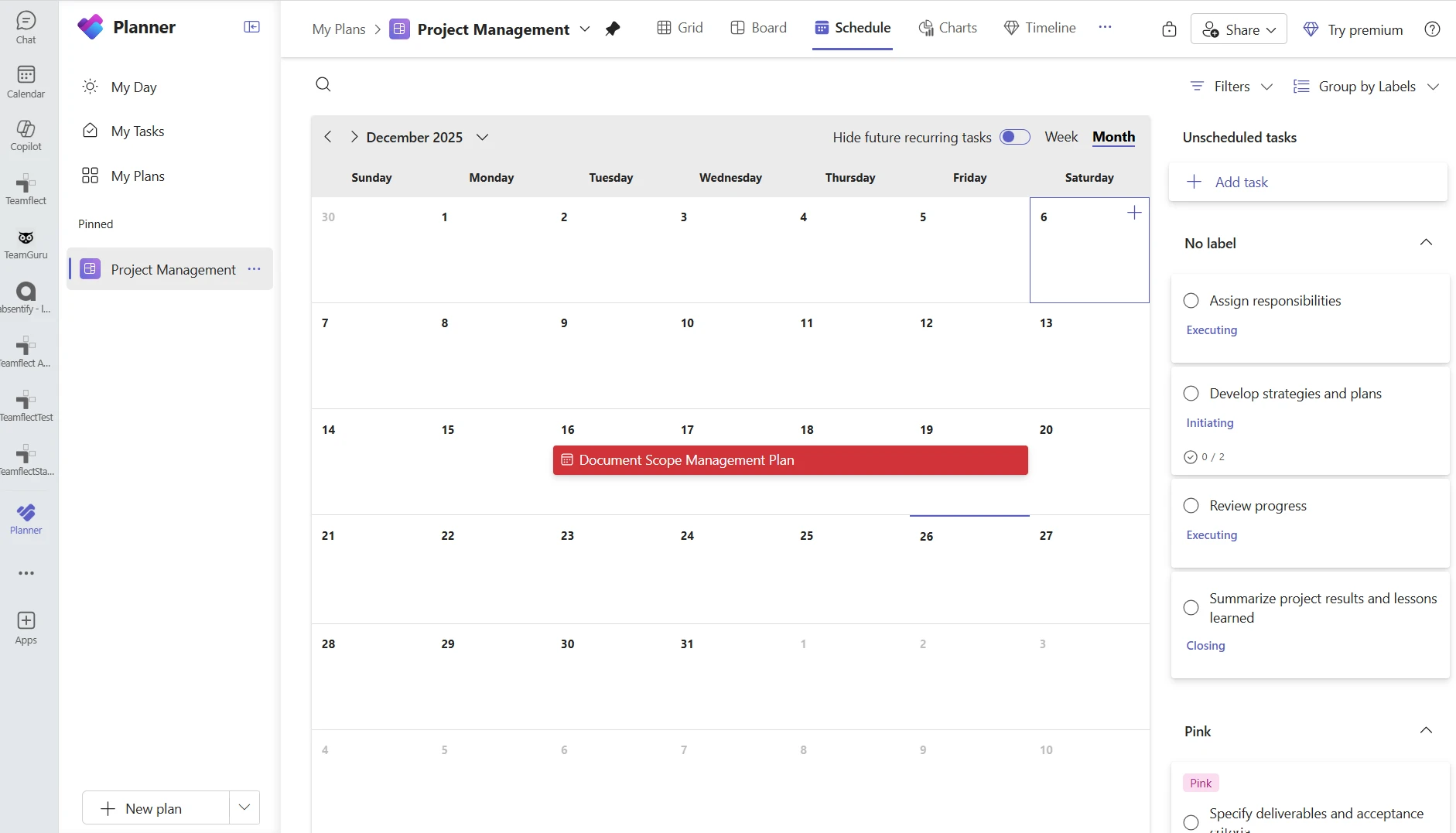Open the help question mark icon
This screenshot has width=1456, height=833.
coord(1432,29)
